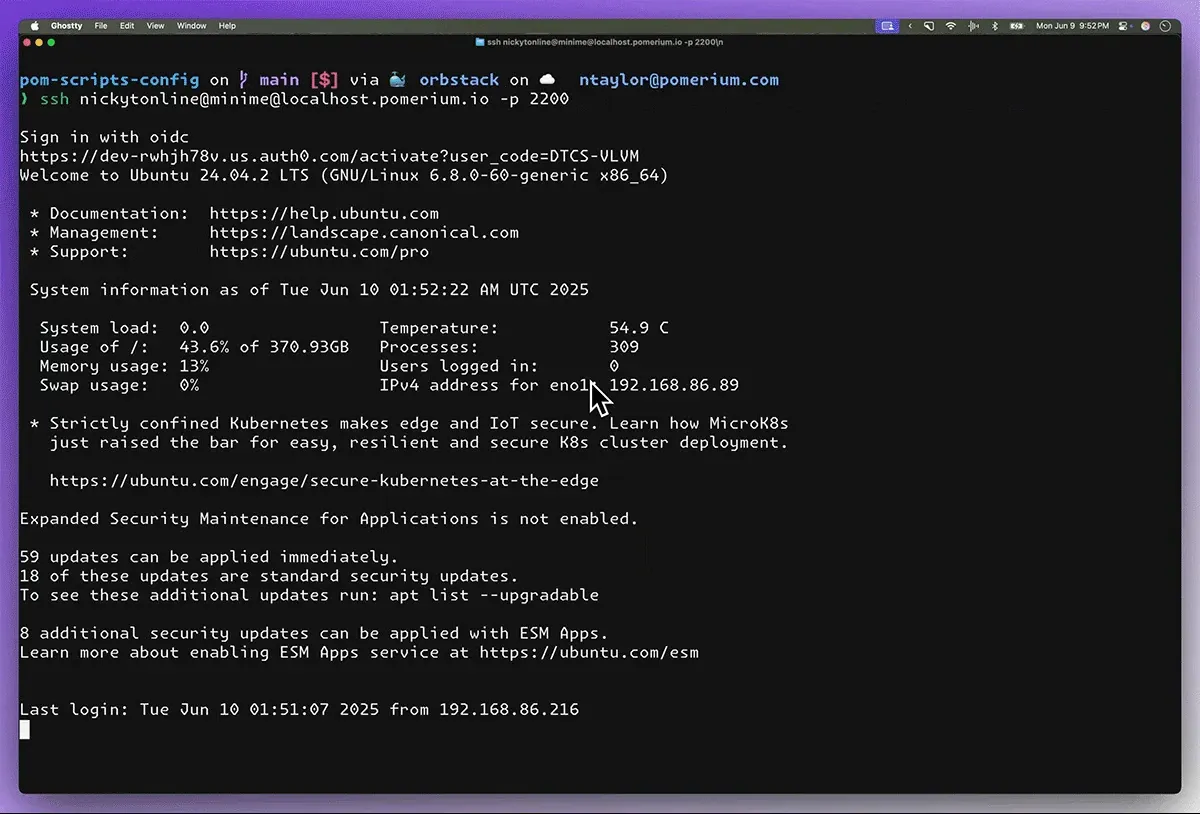Click the pom-scripts-config directory name in prompt

click(110, 80)
